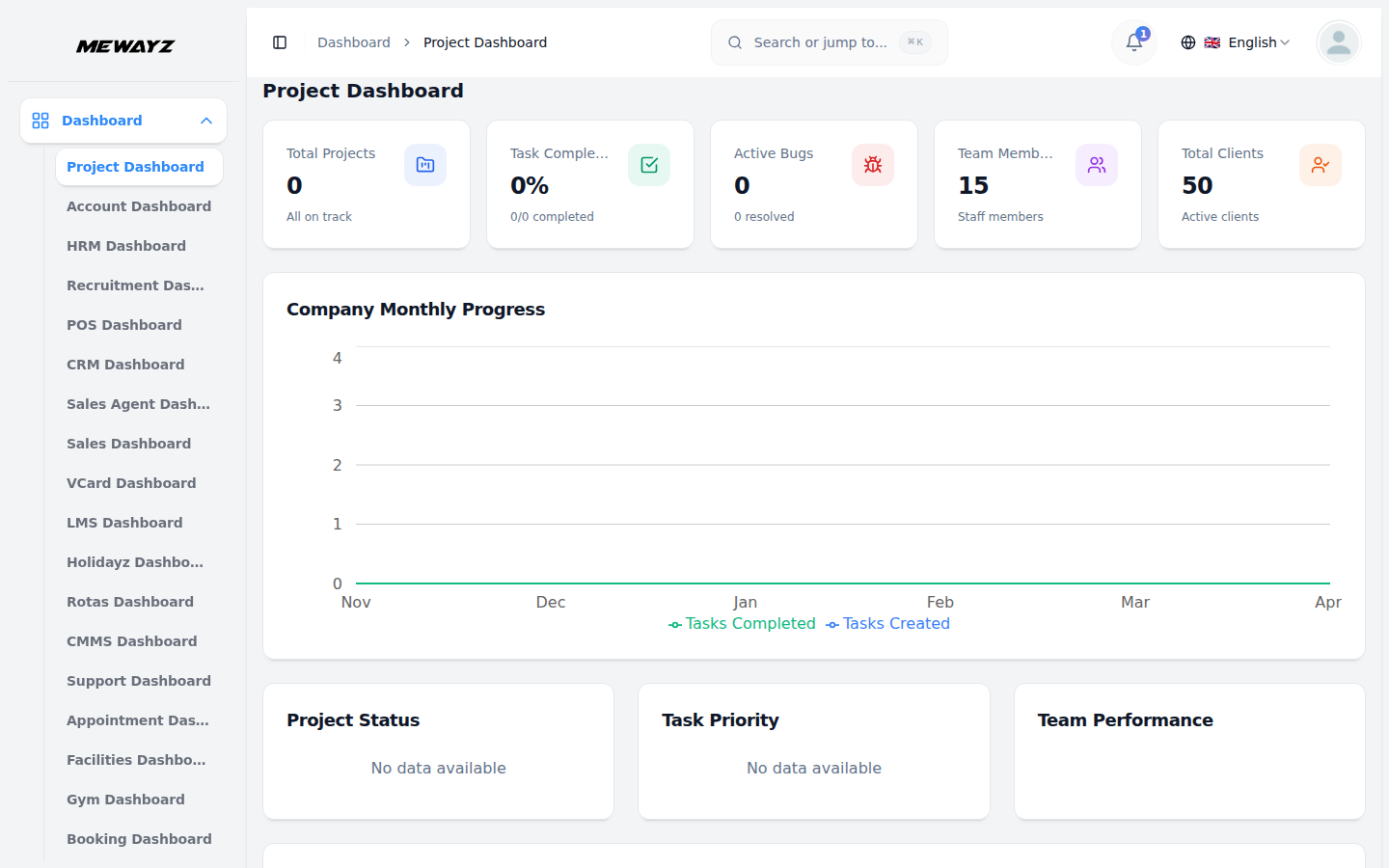This screenshot has height=868, width=1389.
Task: Toggle the Tasks Created chart series
Action: click(x=887, y=623)
